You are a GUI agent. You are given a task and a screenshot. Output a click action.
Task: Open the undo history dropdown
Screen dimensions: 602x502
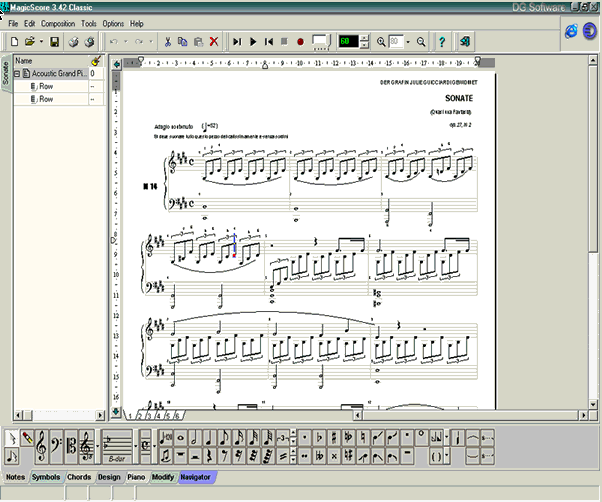pyautogui.click(x=126, y=41)
